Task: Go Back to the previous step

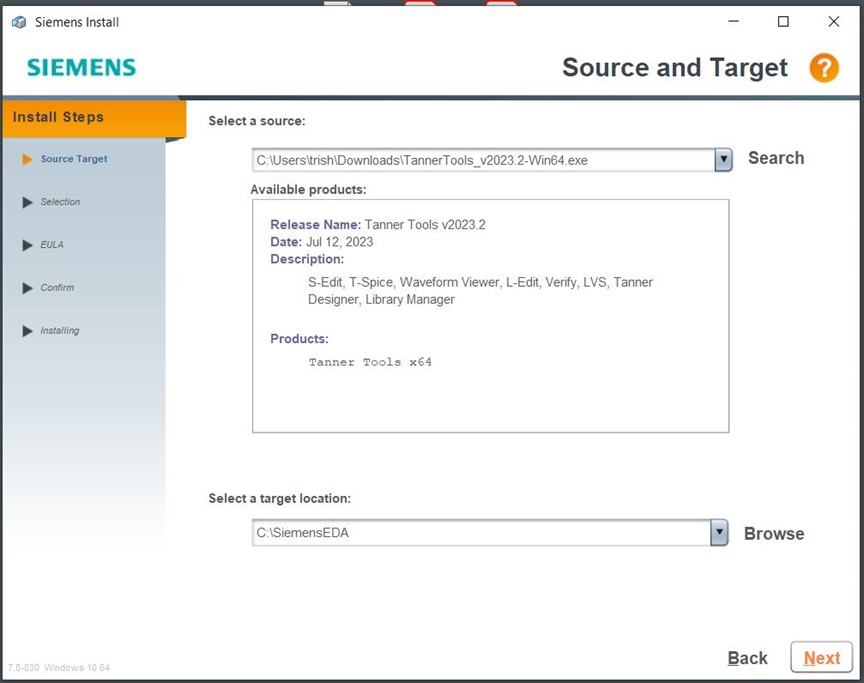Action: pyautogui.click(x=747, y=658)
